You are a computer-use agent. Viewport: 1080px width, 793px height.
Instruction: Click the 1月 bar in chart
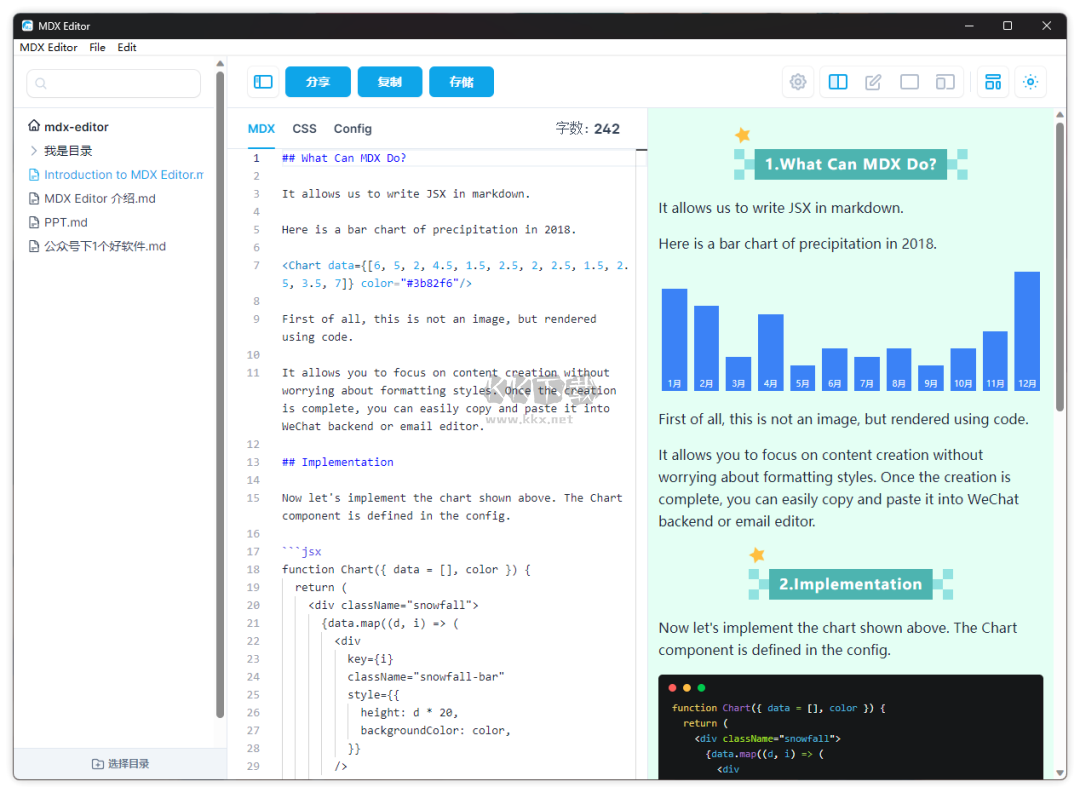coord(674,340)
